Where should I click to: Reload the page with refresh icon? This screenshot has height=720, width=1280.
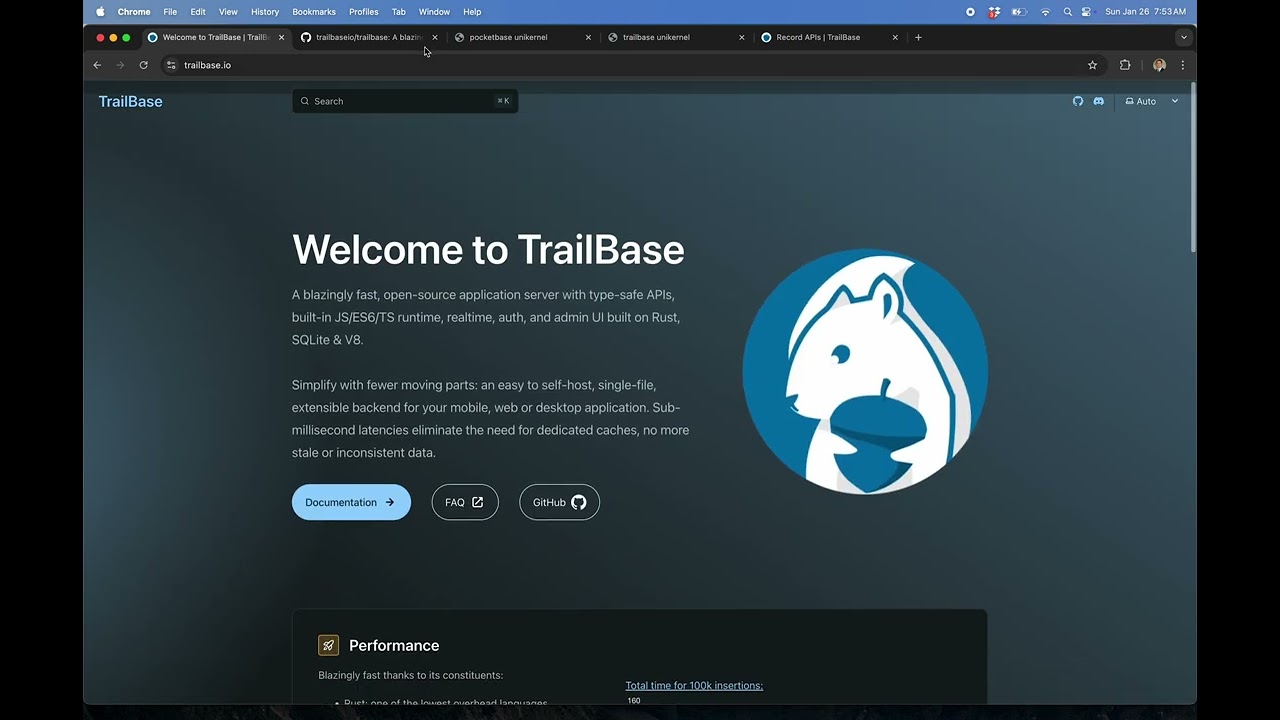[143, 65]
